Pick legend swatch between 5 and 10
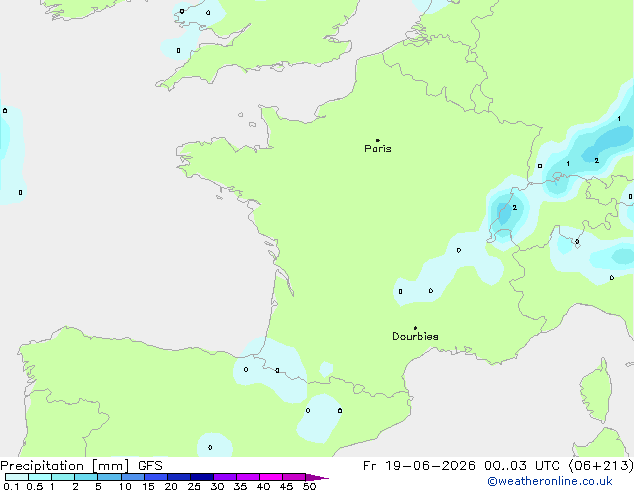The image size is (634, 490). pyautogui.click(x=109, y=477)
